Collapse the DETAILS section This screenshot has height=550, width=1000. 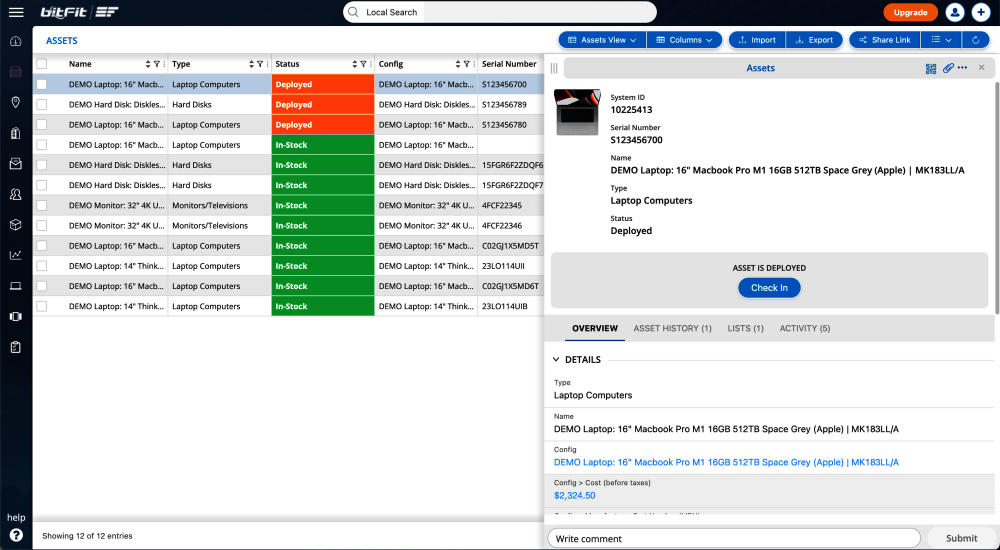click(x=557, y=360)
